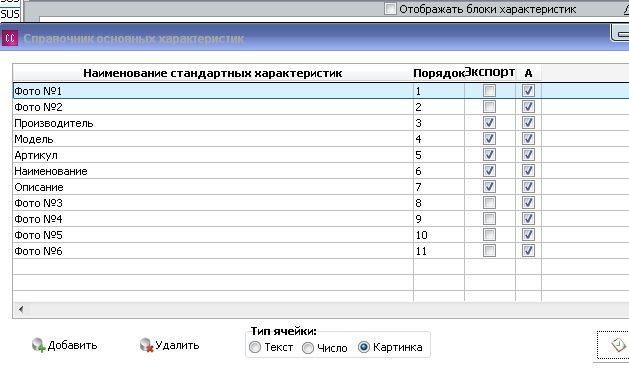Toggle Экспорт checkbox for Фото №1
Image resolution: width=629 pixels, height=369 pixels.
tap(489, 91)
